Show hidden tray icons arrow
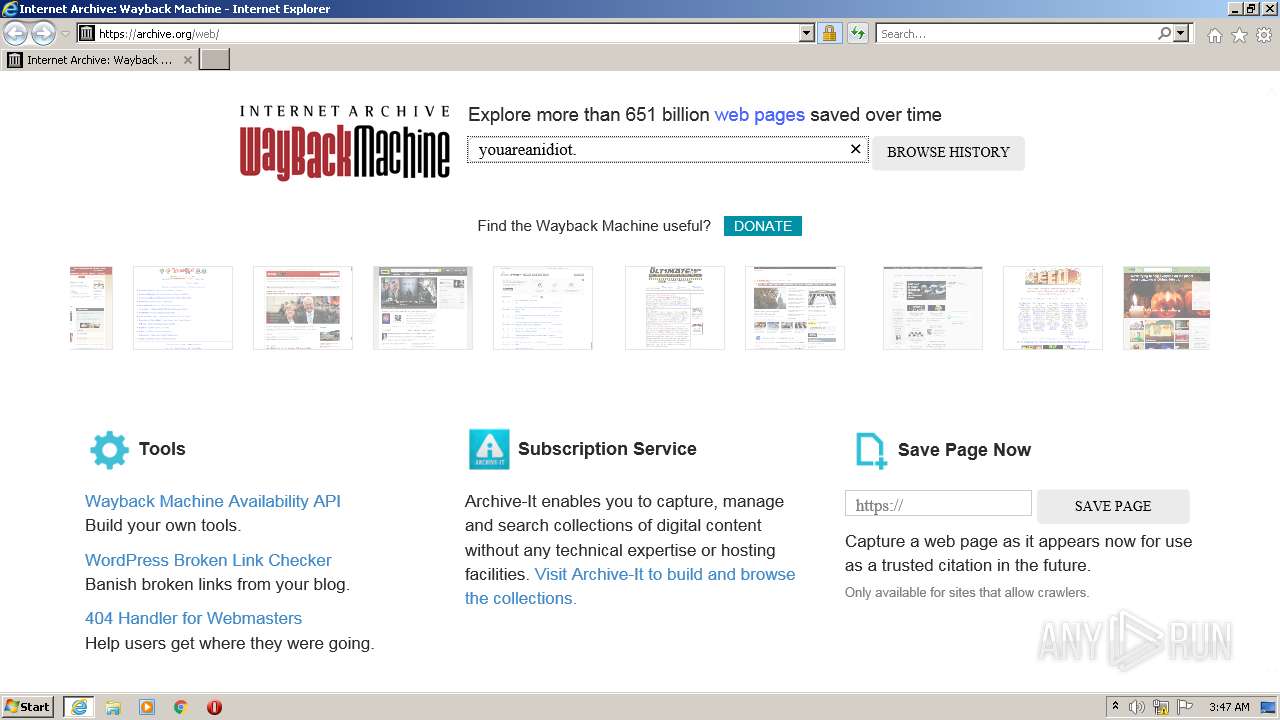 click(x=1116, y=707)
